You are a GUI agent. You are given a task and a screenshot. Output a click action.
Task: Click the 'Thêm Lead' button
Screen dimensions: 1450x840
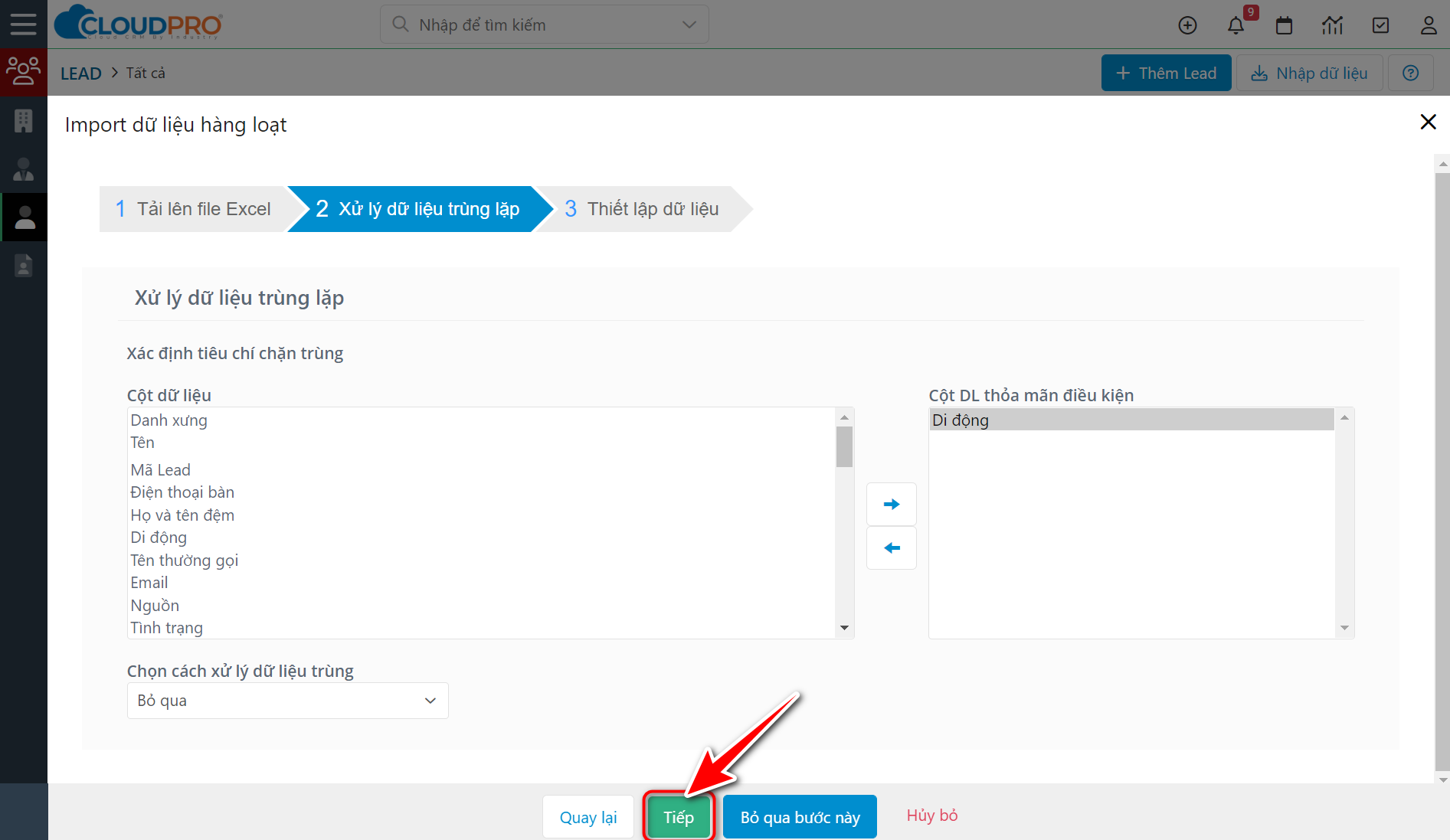pos(1166,73)
